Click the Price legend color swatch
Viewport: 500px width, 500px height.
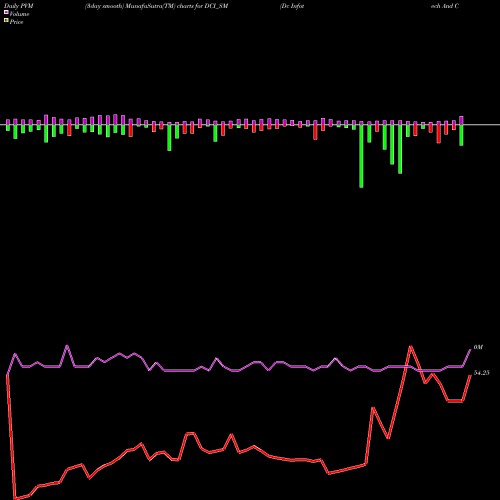6,21
